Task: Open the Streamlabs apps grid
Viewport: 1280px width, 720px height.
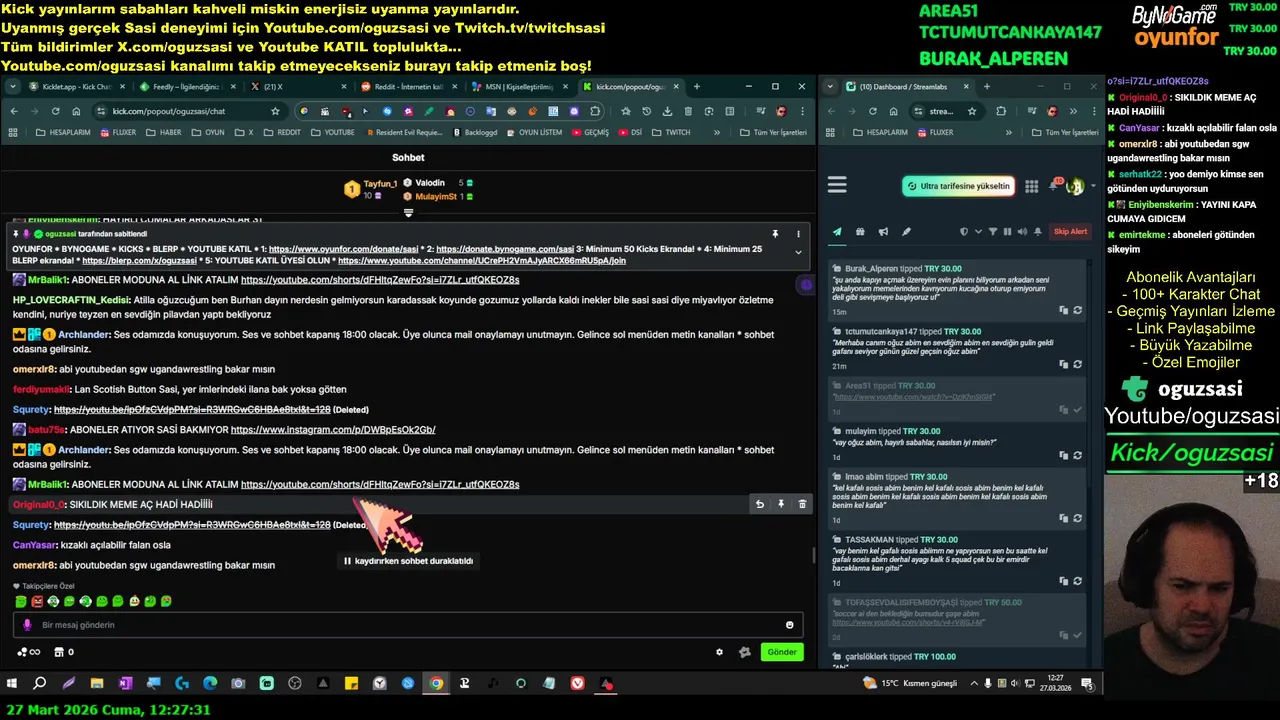Action: 1031,186
